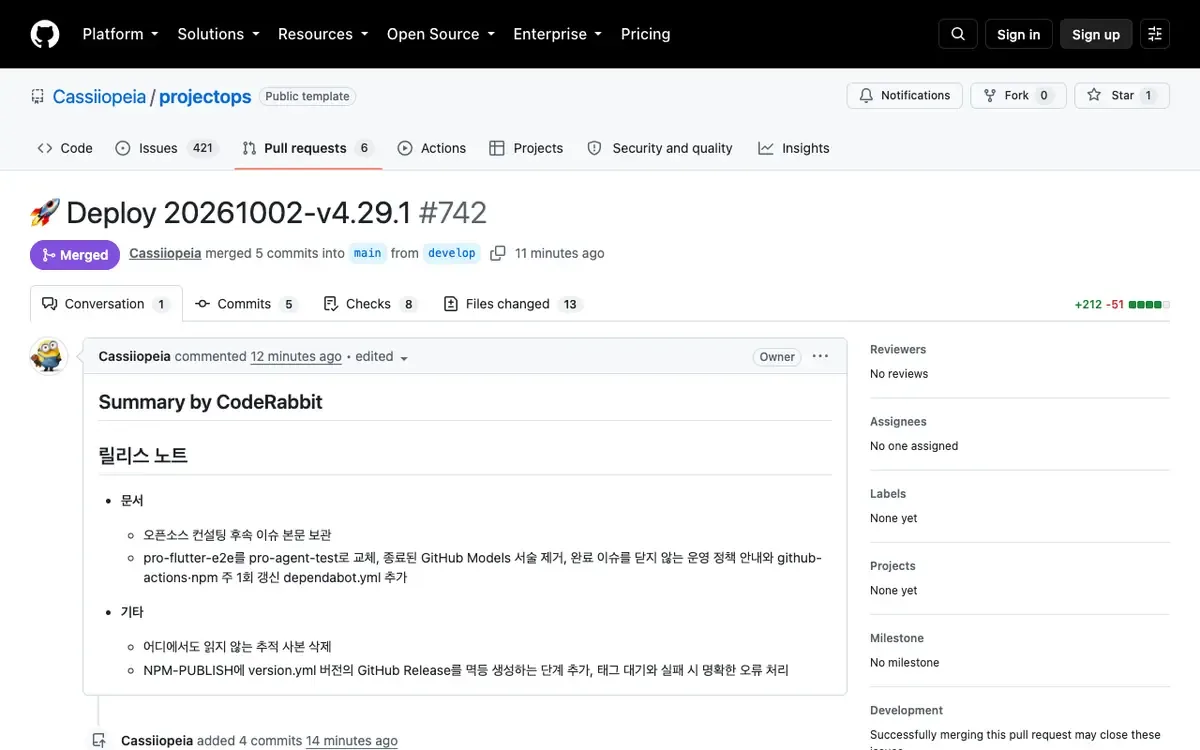Image resolution: width=1200 pixels, height=750 pixels.
Task: Open the Pull requests tab
Action: click(307, 148)
